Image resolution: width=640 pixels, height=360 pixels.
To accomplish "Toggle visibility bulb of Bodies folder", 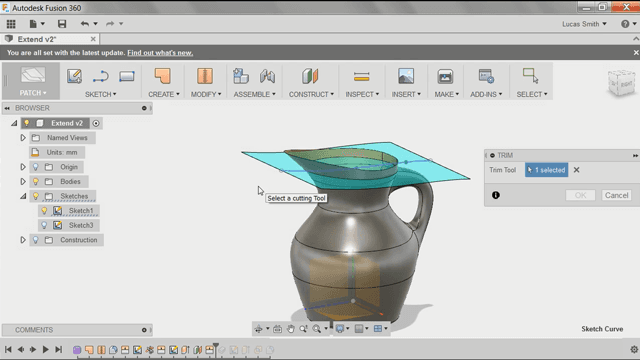I will point(36,182).
